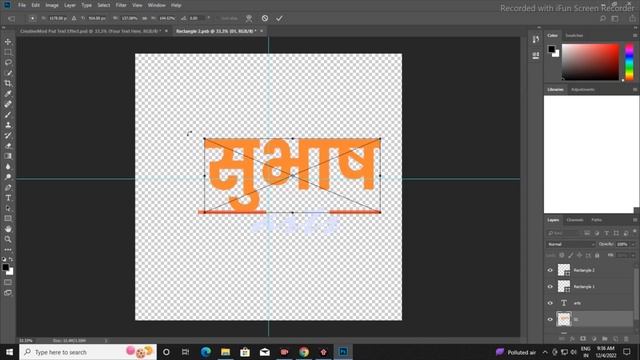Screen dimensions: 640x360
Task: Open the Properties panel icon
Action: coord(536,56)
